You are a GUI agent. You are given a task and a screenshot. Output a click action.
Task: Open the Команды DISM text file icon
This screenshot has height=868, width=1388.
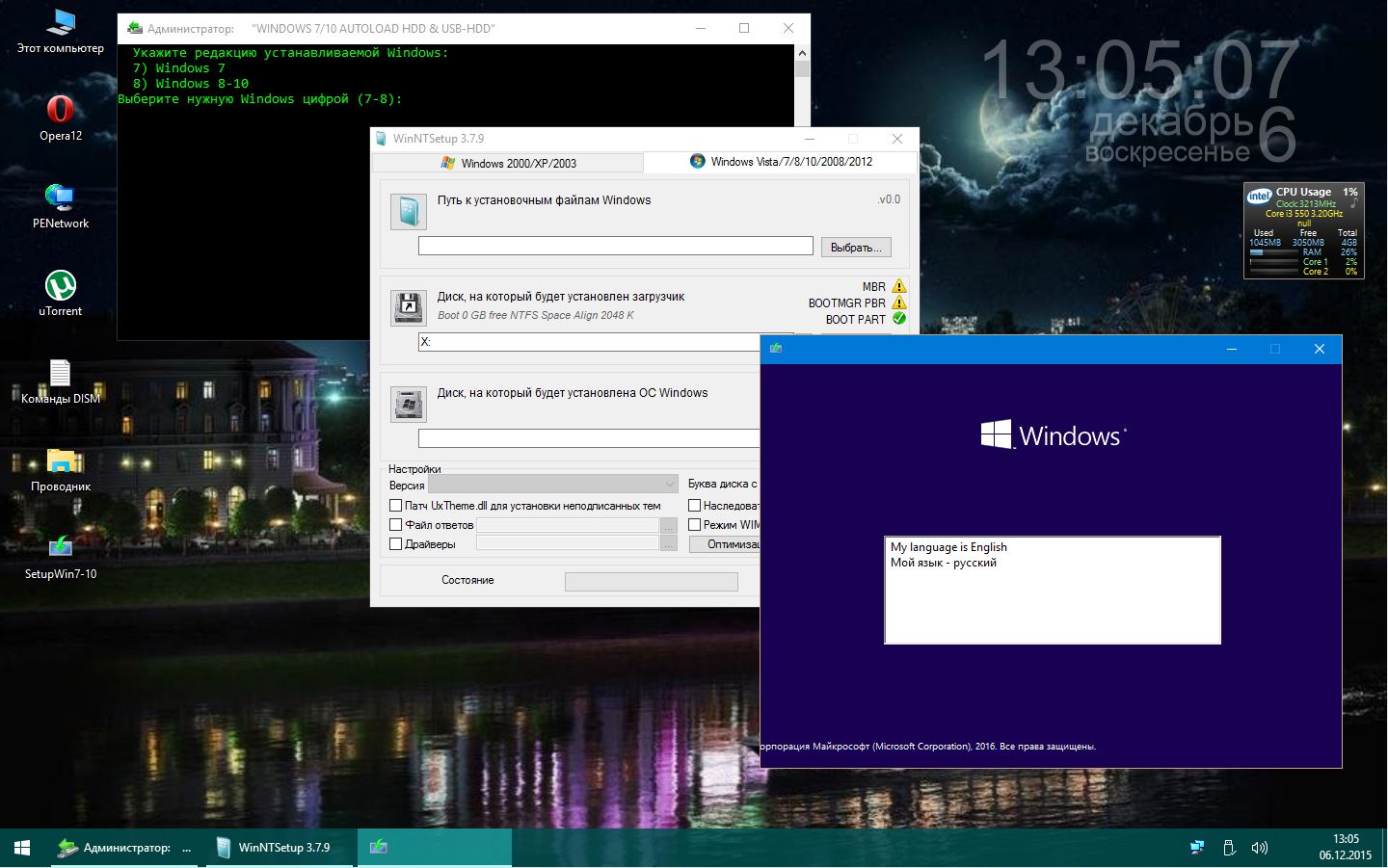tap(60, 381)
